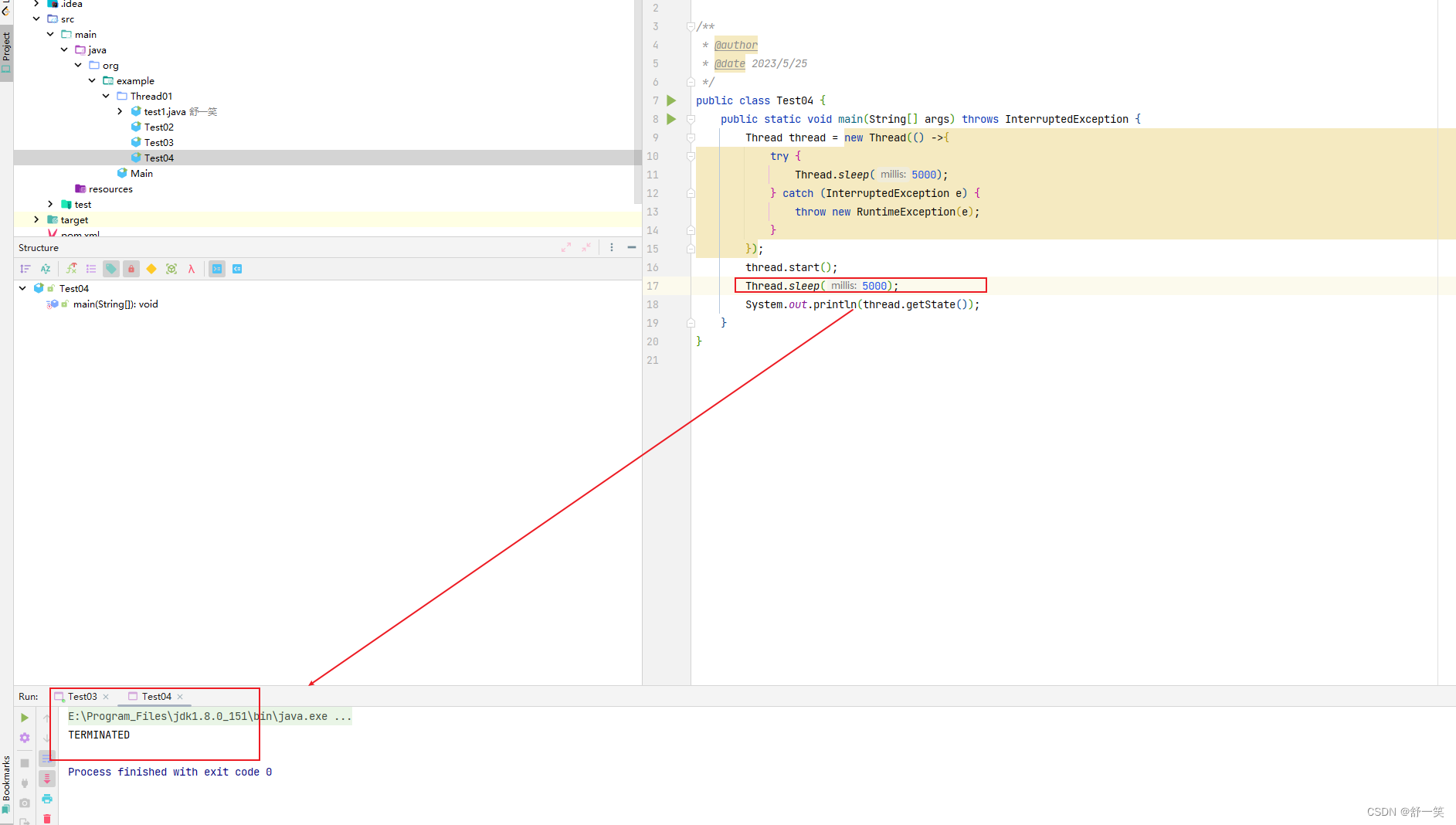Toggle show anonymous classes in Structure

coord(171,269)
